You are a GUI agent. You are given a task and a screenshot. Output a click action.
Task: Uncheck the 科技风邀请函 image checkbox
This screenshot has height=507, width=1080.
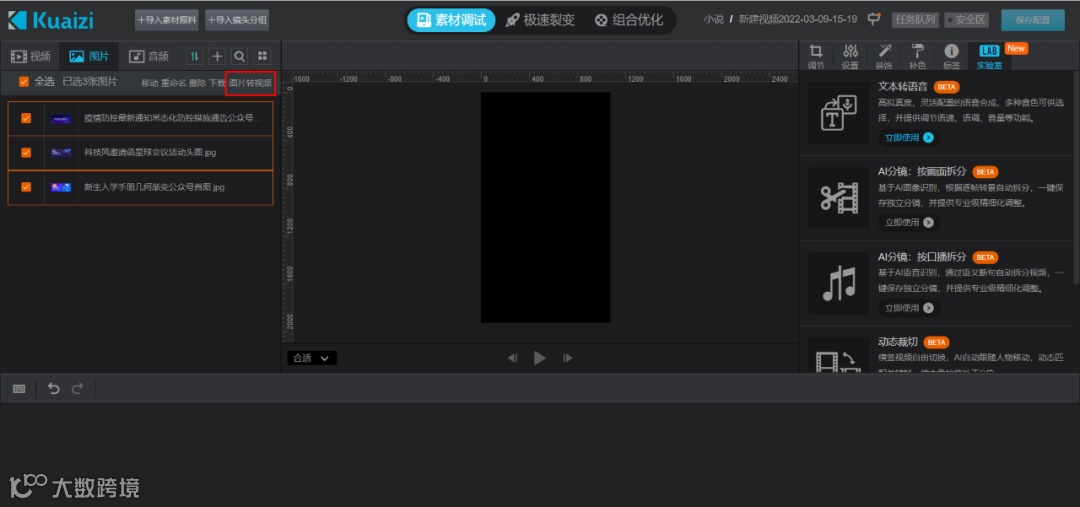click(x=26, y=152)
